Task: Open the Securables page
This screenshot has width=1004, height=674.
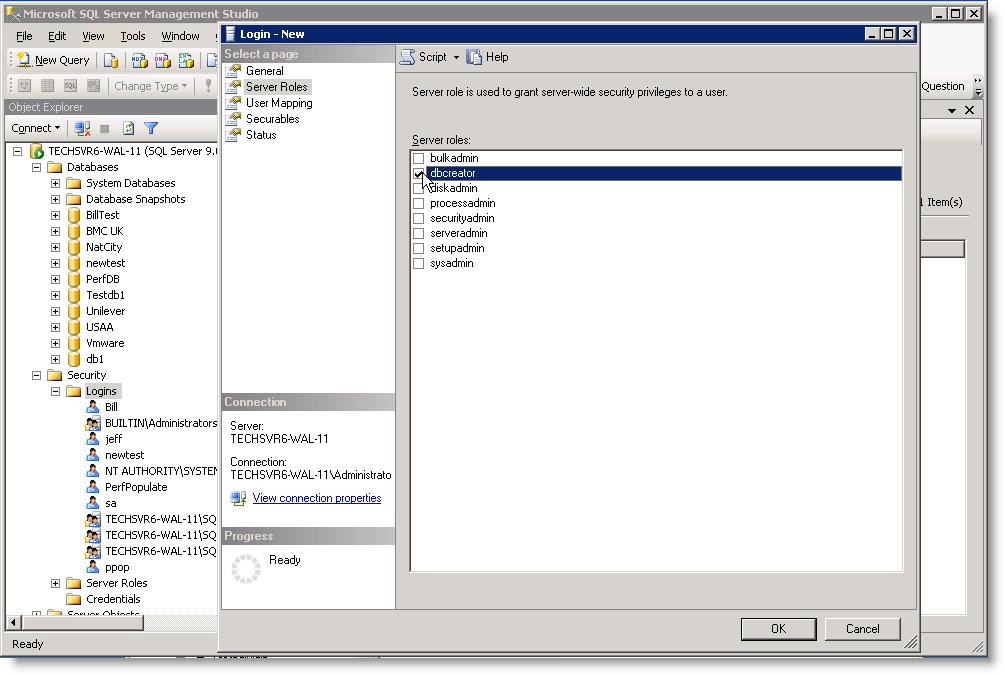Action: pyautogui.click(x=272, y=119)
